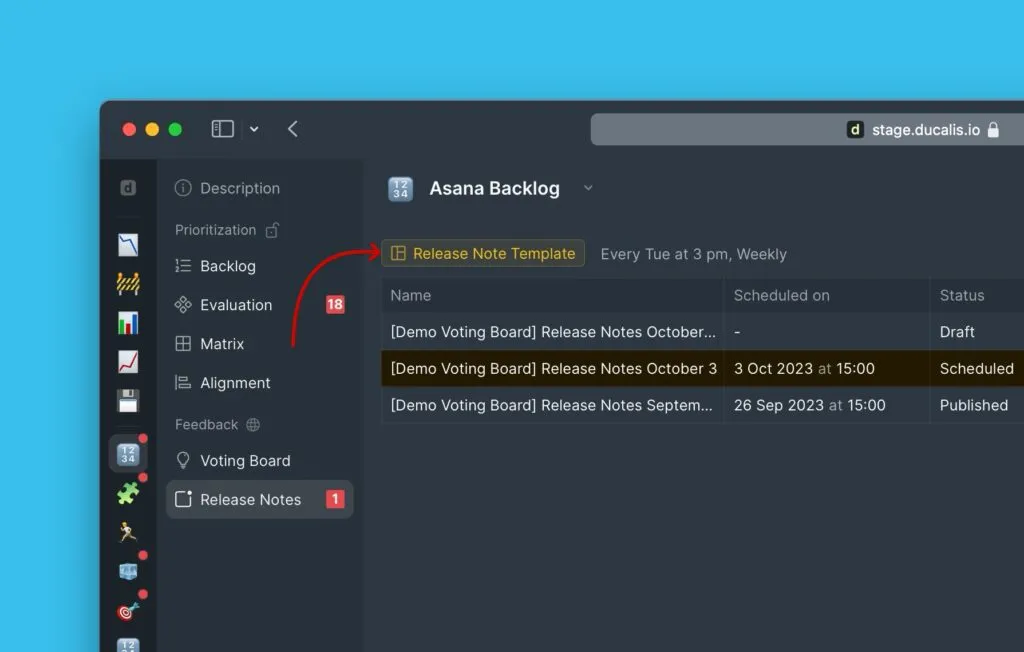The height and width of the screenshot is (652, 1024).
Task: Select the puzzle piece board icon
Action: click(128, 492)
